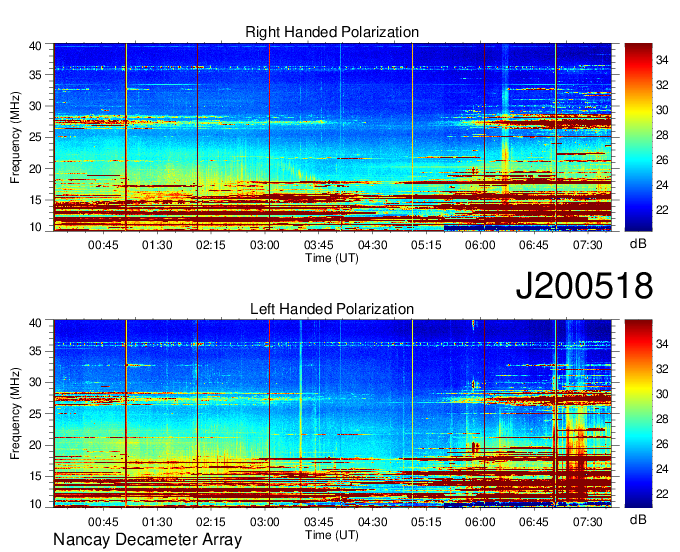Click 'Time (UT)' label below Left Handed plot
The width and height of the screenshot is (680, 552).
click(332, 535)
